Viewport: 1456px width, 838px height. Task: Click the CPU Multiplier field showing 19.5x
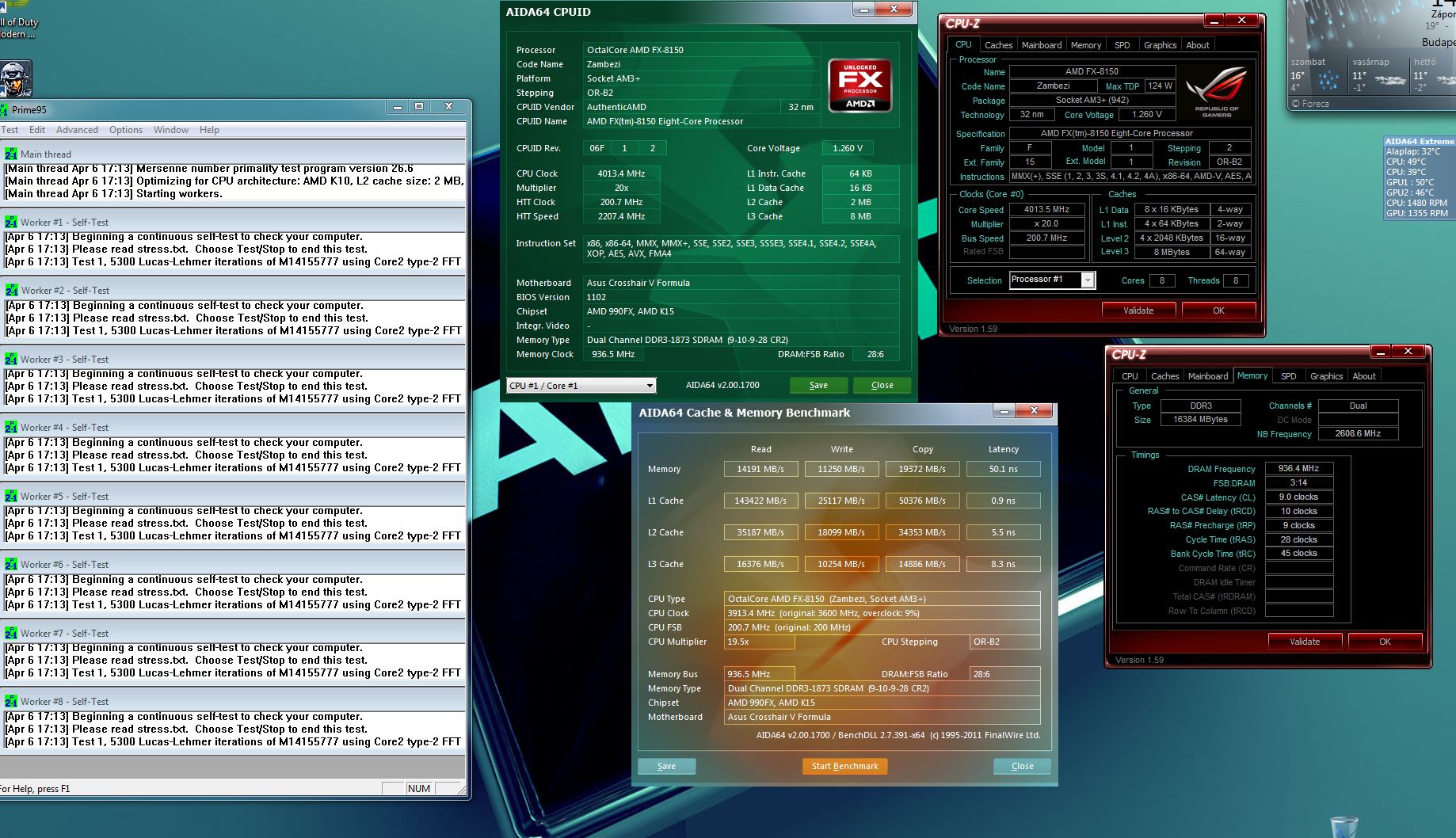760,642
